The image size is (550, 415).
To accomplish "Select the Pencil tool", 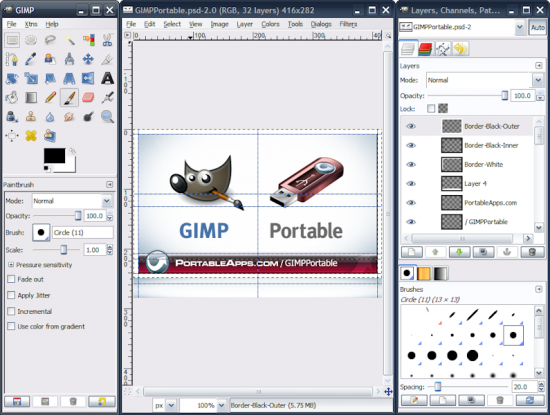I will pos(50,97).
